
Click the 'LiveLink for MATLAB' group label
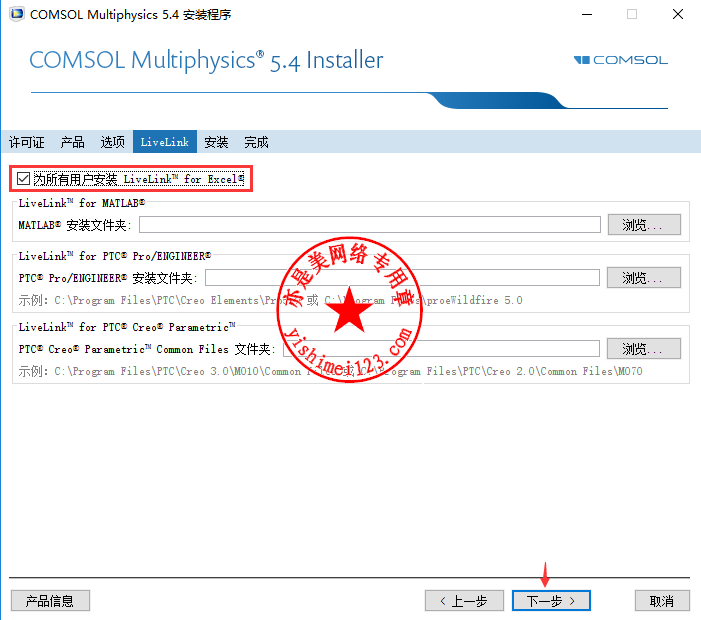tap(82, 203)
